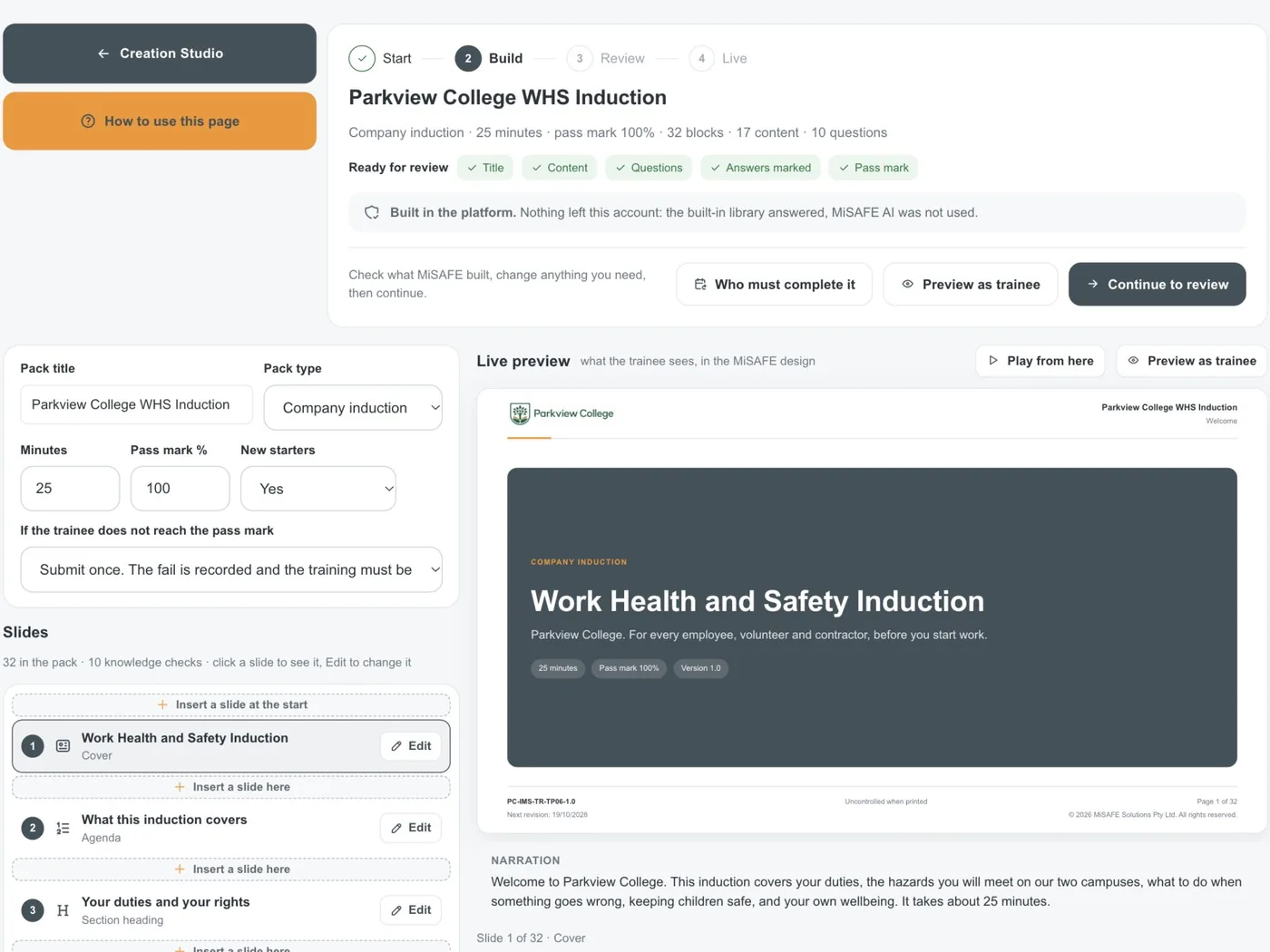1270x952 pixels.
Task: Click Preview as trainee above Live preview
Action: (1192, 361)
